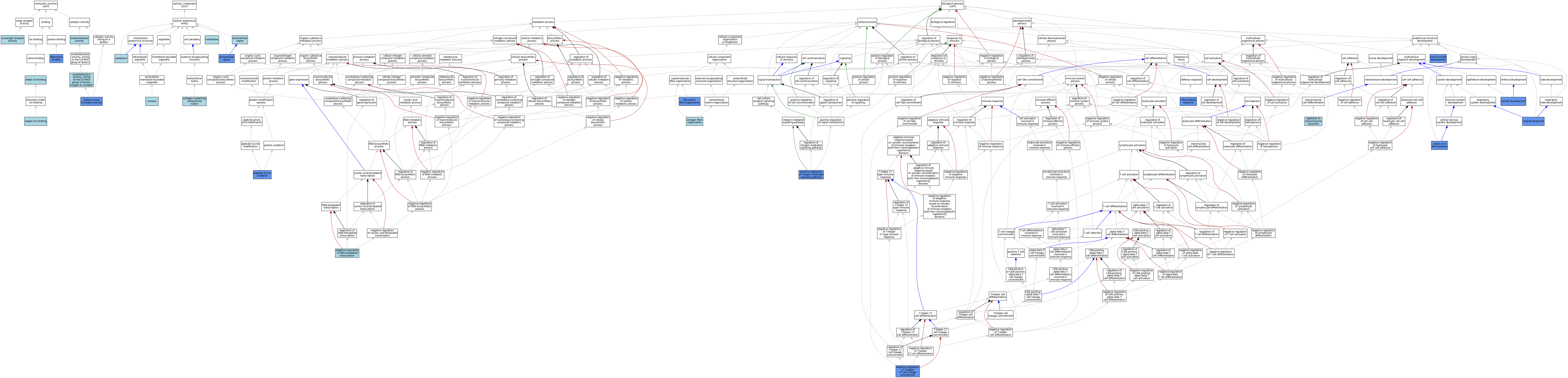This screenshot has height=378, width=1568.
Task: Click 'anatomical structure development' node
Action: coord(1425,40)
